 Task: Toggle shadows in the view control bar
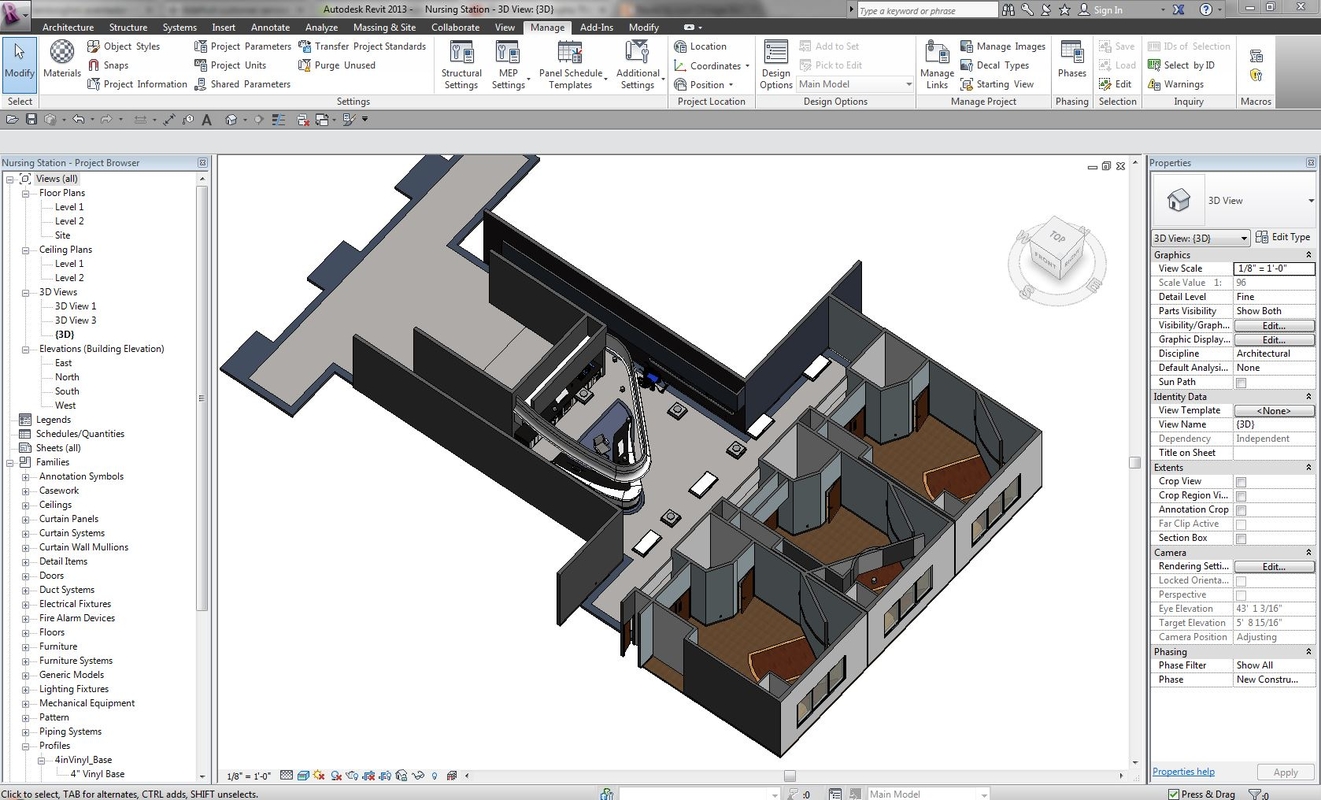318,775
